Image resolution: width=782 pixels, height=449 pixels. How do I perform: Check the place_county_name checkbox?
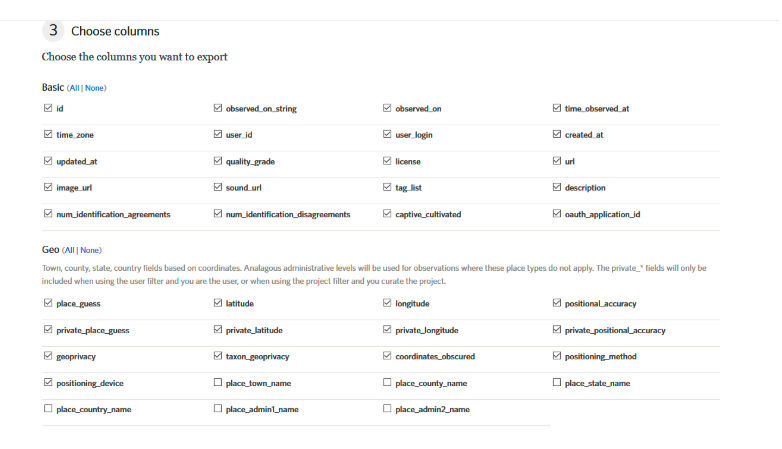[387, 382]
